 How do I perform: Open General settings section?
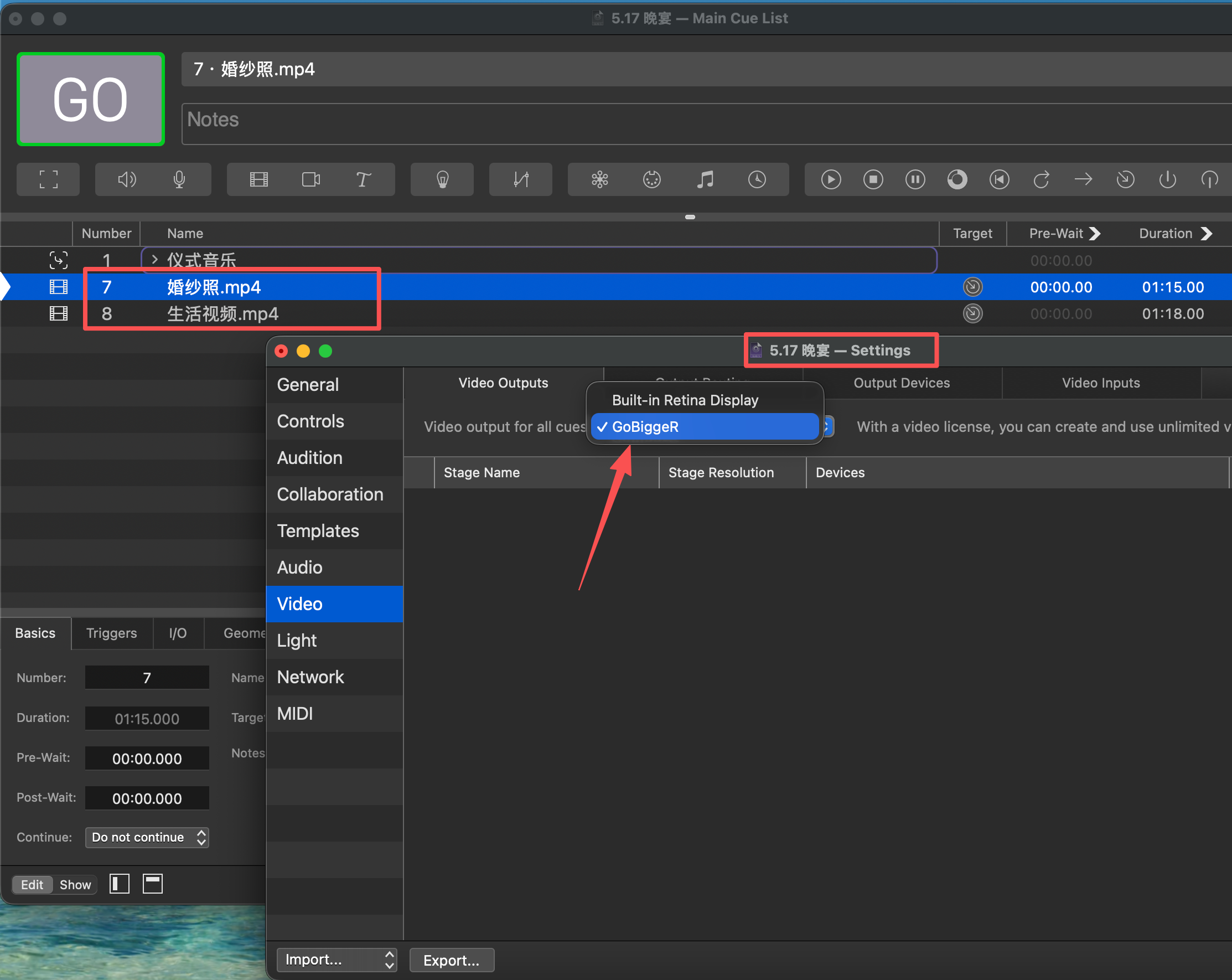point(335,385)
